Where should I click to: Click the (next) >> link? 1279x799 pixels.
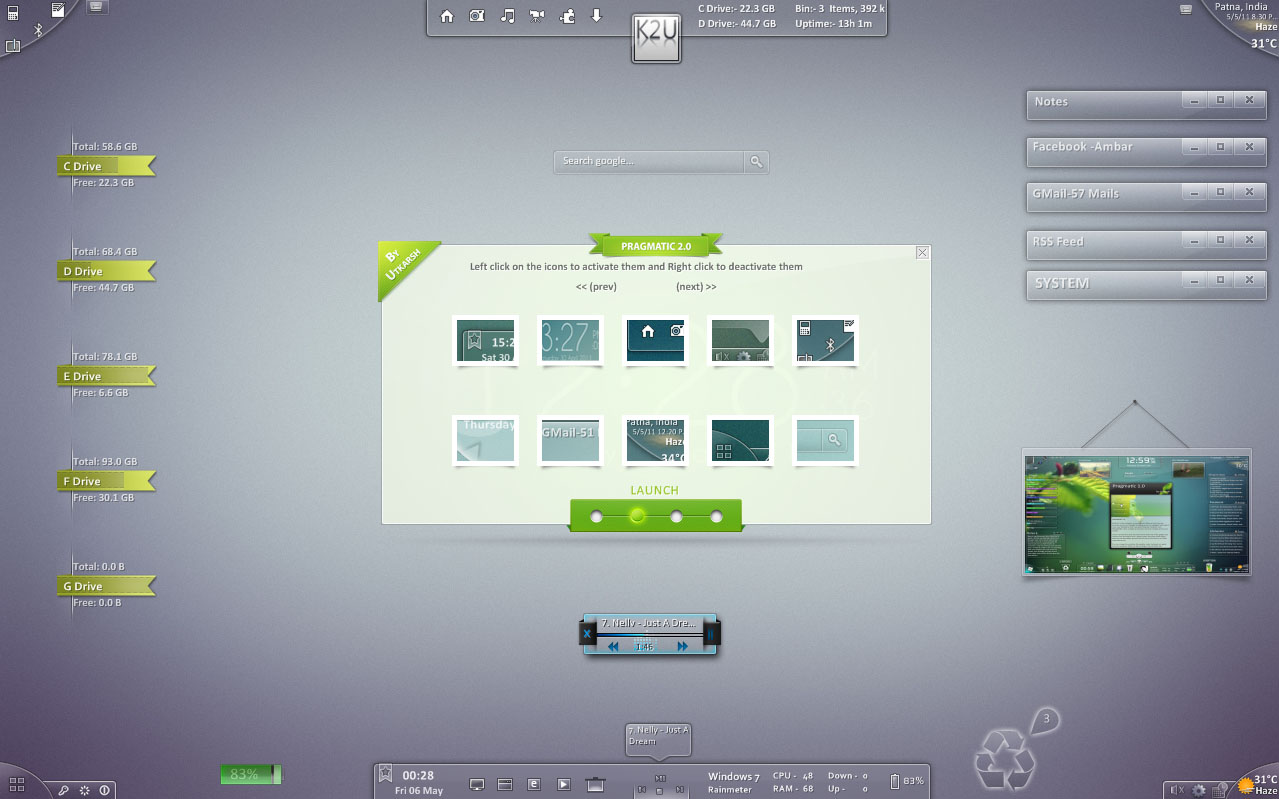pos(696,287)
